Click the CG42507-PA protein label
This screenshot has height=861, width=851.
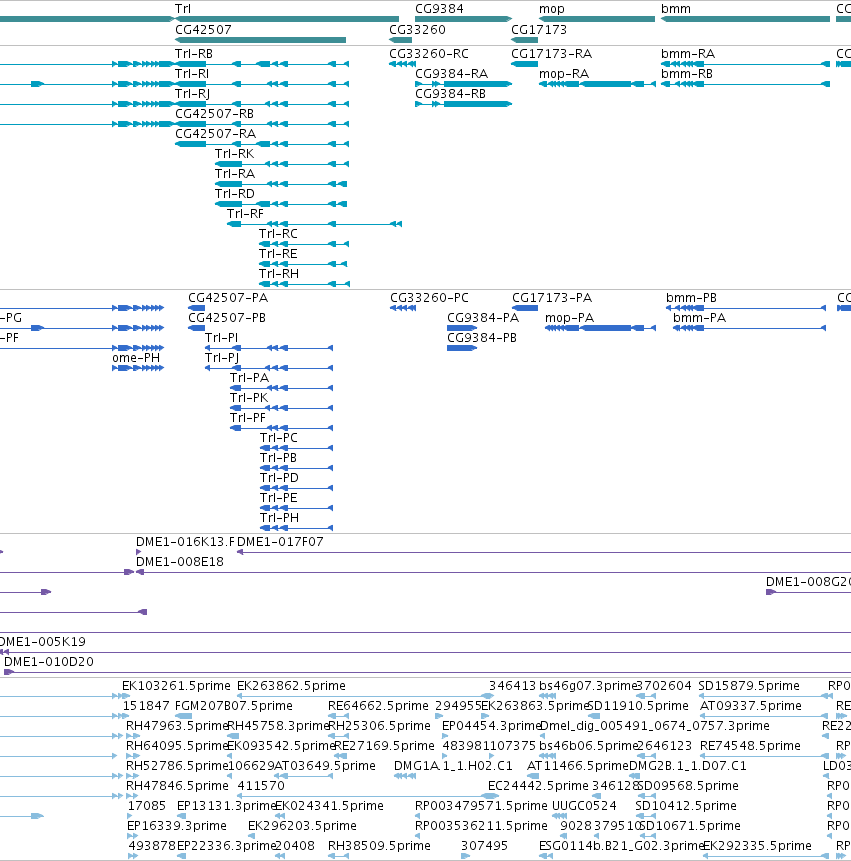tap(228, 298)
